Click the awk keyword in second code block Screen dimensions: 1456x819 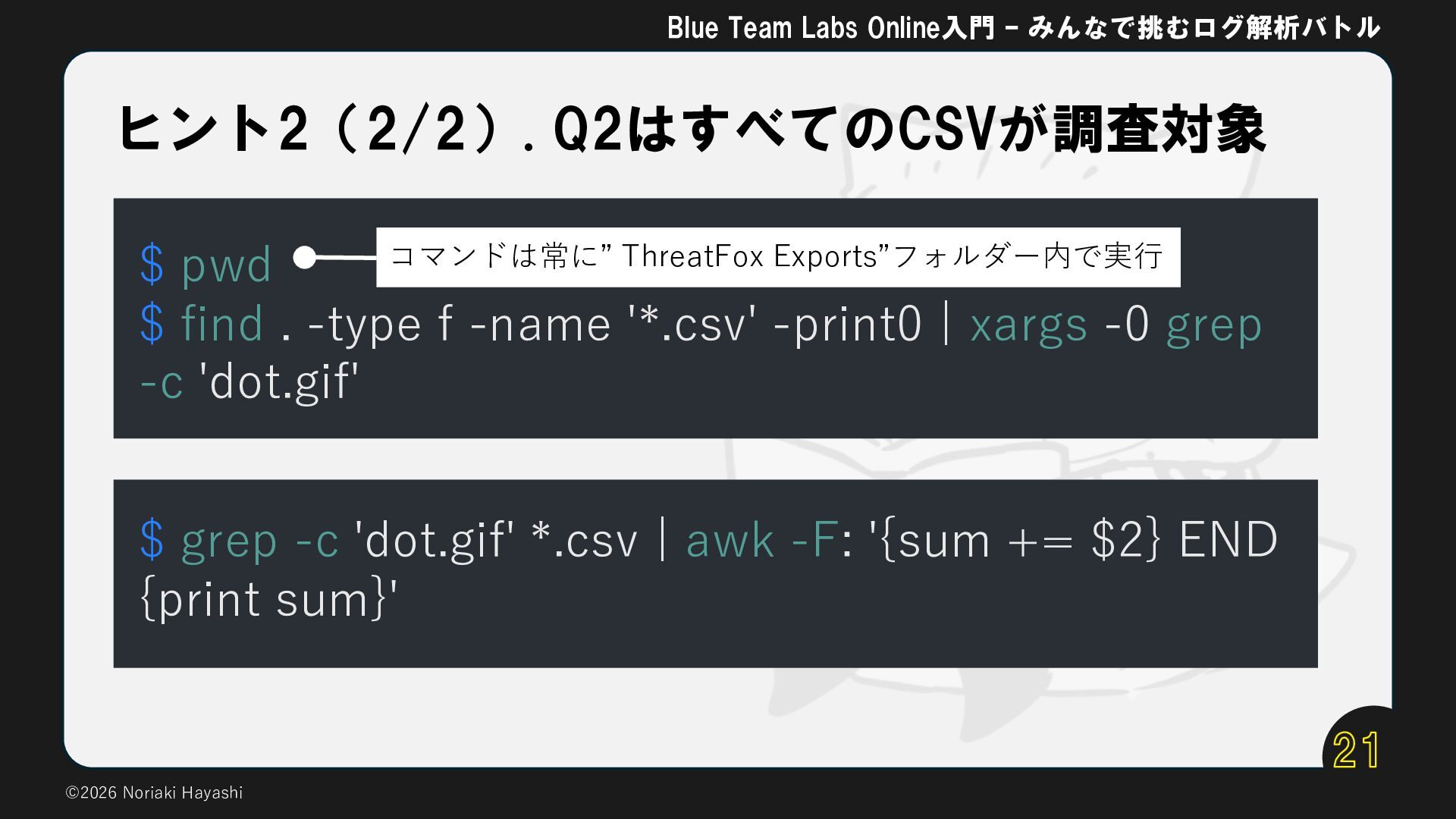[730, 540]
